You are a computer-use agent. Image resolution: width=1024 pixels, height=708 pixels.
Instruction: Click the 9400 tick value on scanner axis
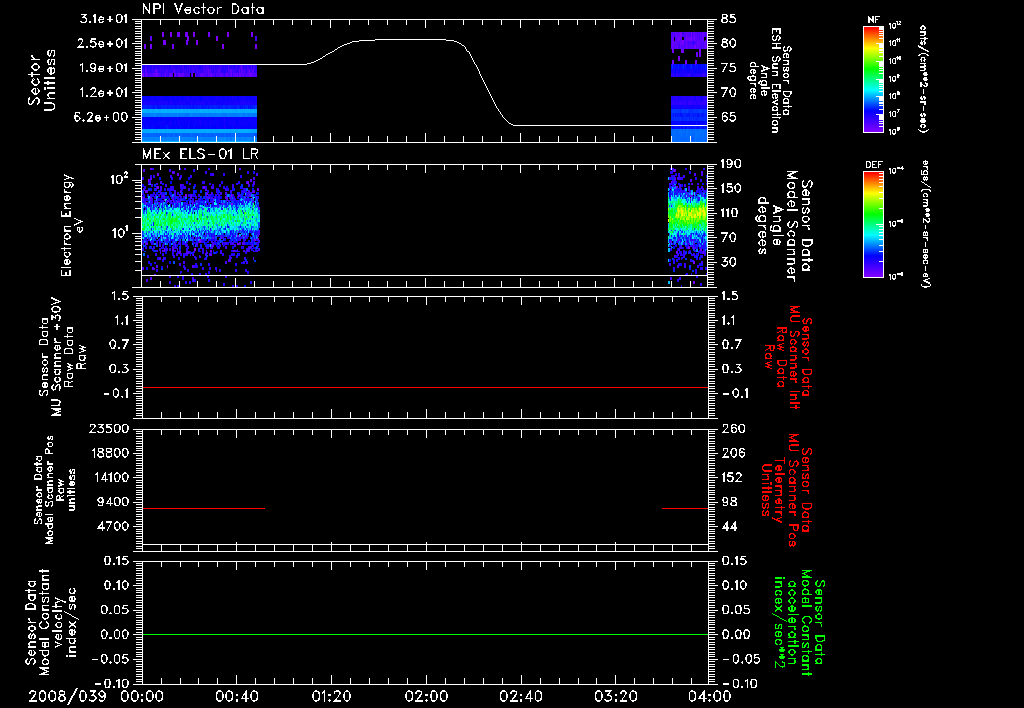point(114,502)
